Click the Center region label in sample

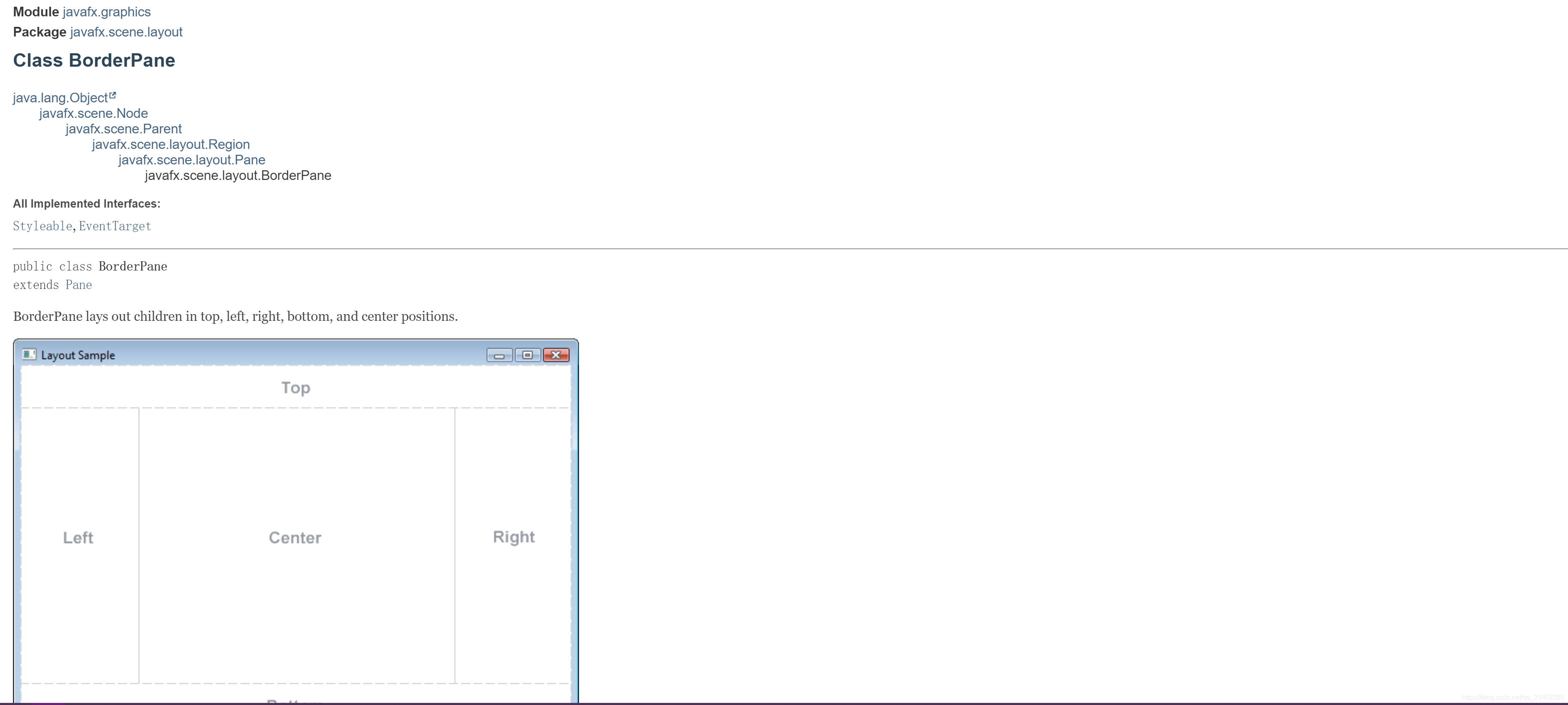295,538
